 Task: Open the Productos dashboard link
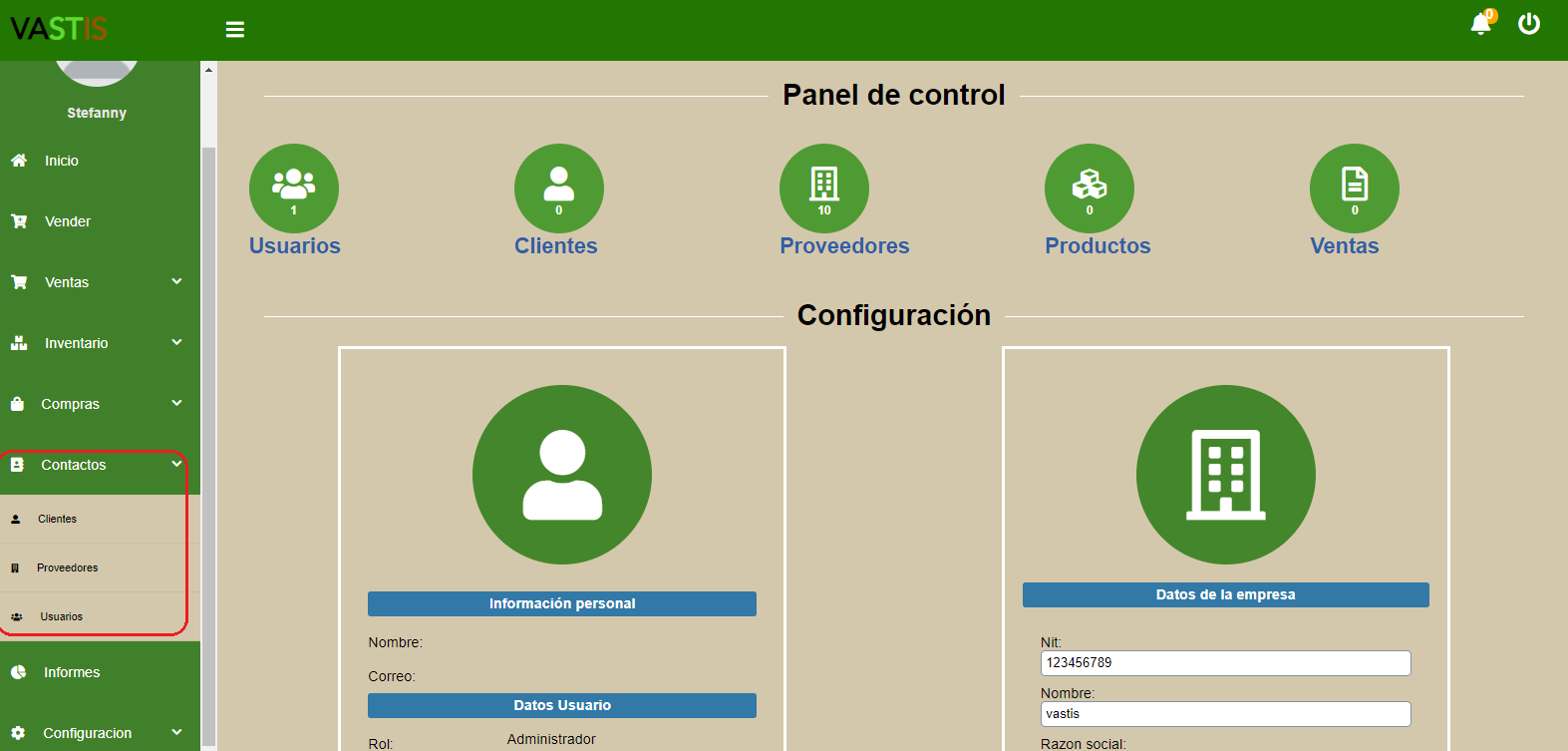tap(1098, 246)
